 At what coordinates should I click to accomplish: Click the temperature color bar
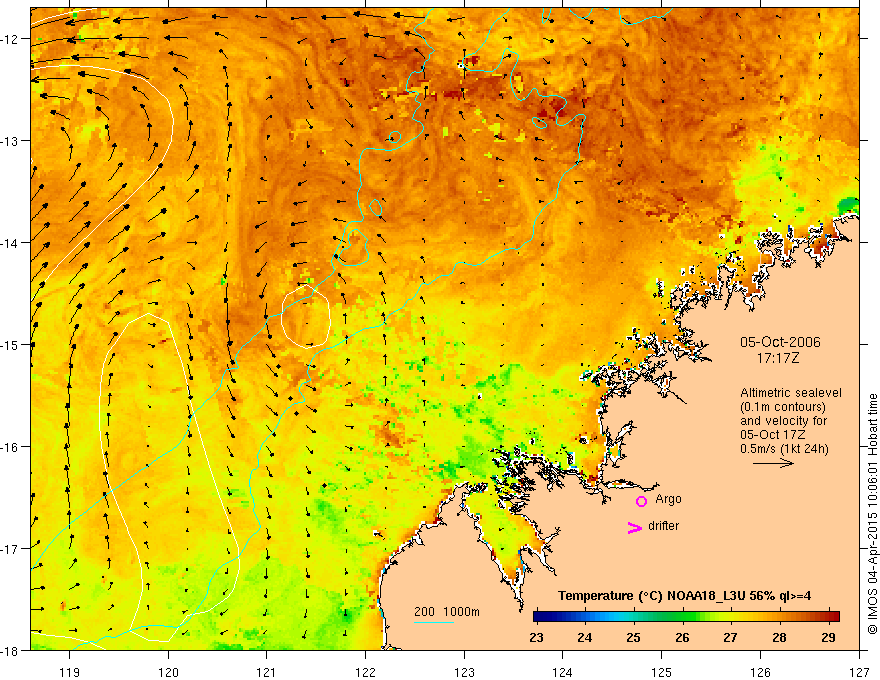(x=686, y=617)
